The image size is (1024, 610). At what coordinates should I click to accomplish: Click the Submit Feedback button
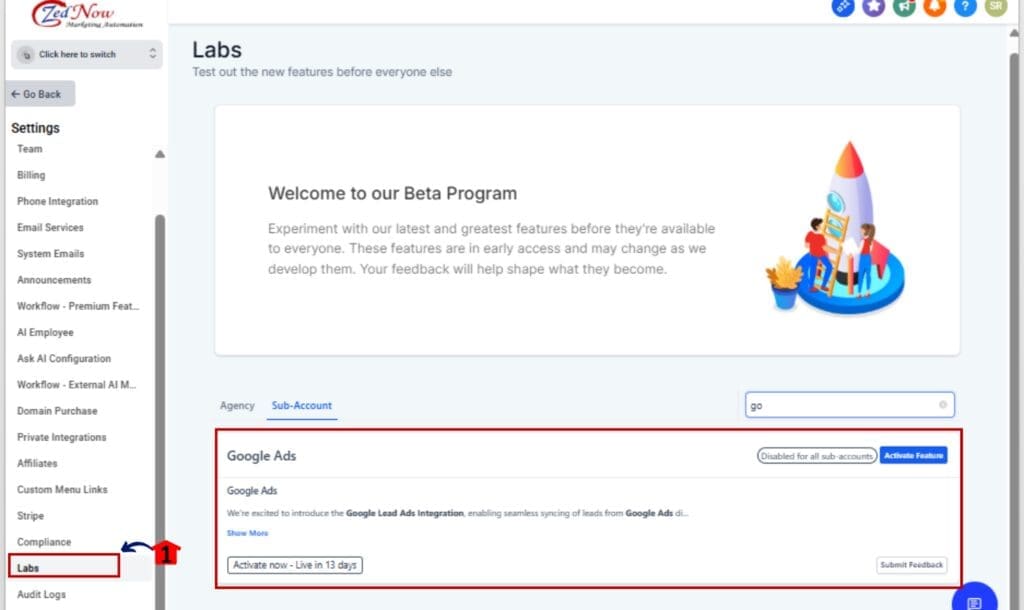click(x=911, y=565)
